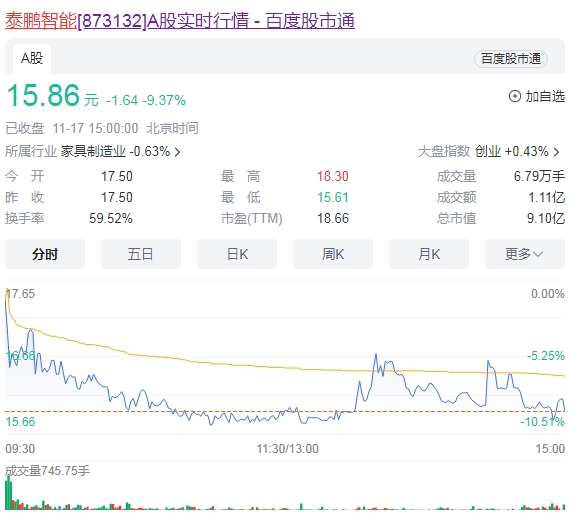
Task: Click the time label 09:30
Action: pos(20,448)
